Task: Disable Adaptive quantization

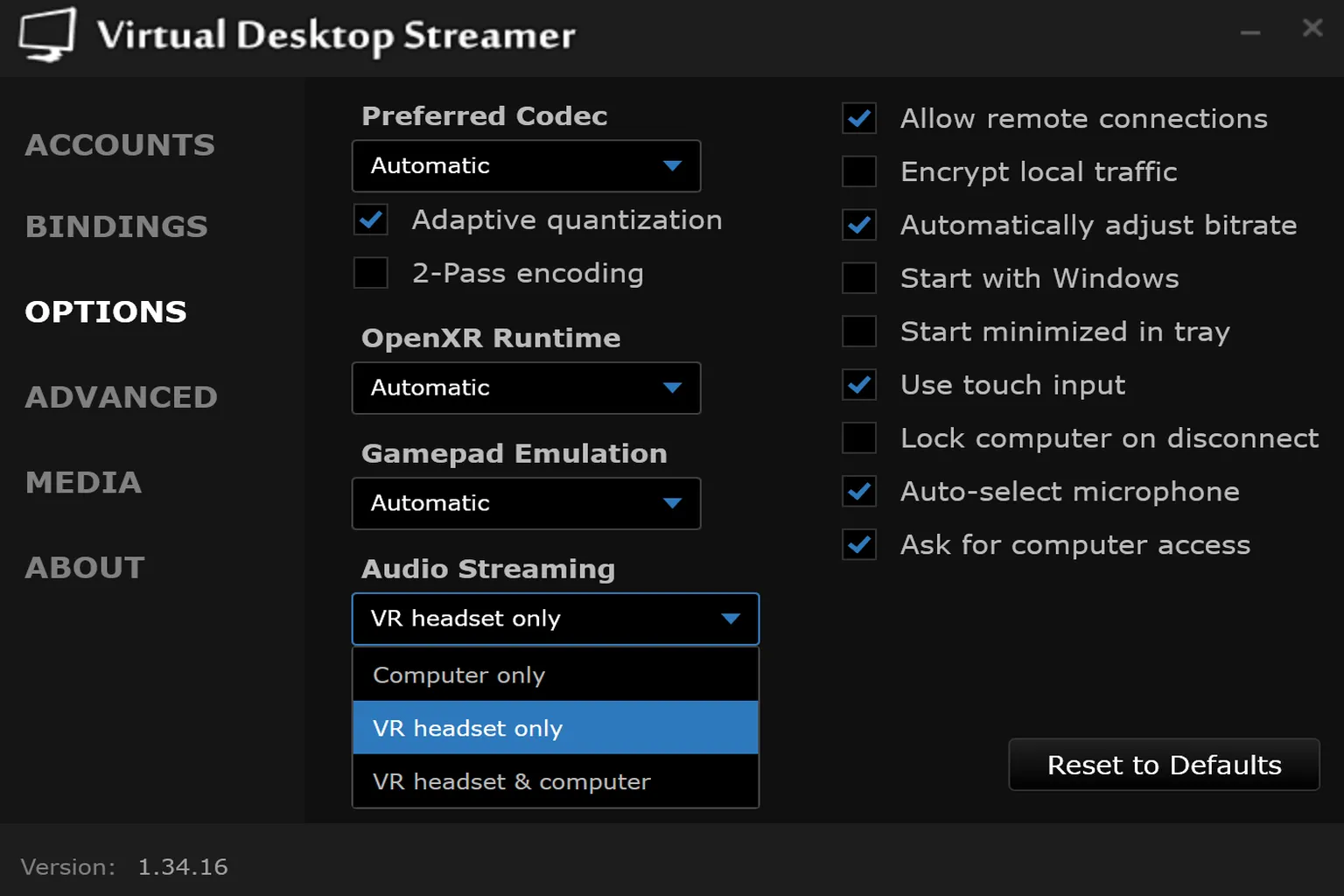Action: tap(371, 220)
